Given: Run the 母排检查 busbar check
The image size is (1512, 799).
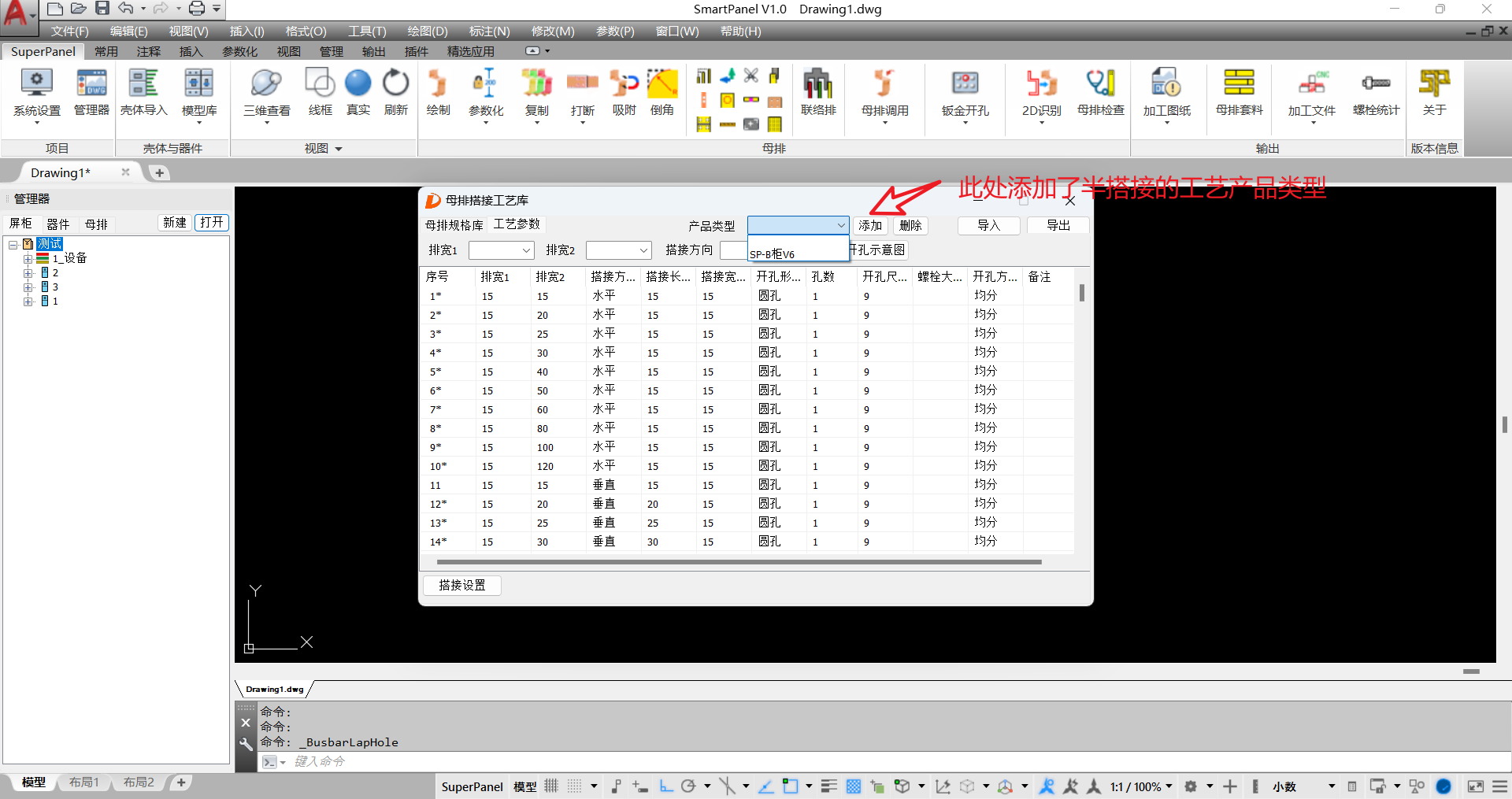Looking at the screenshot, I should tap(1101, 94).
